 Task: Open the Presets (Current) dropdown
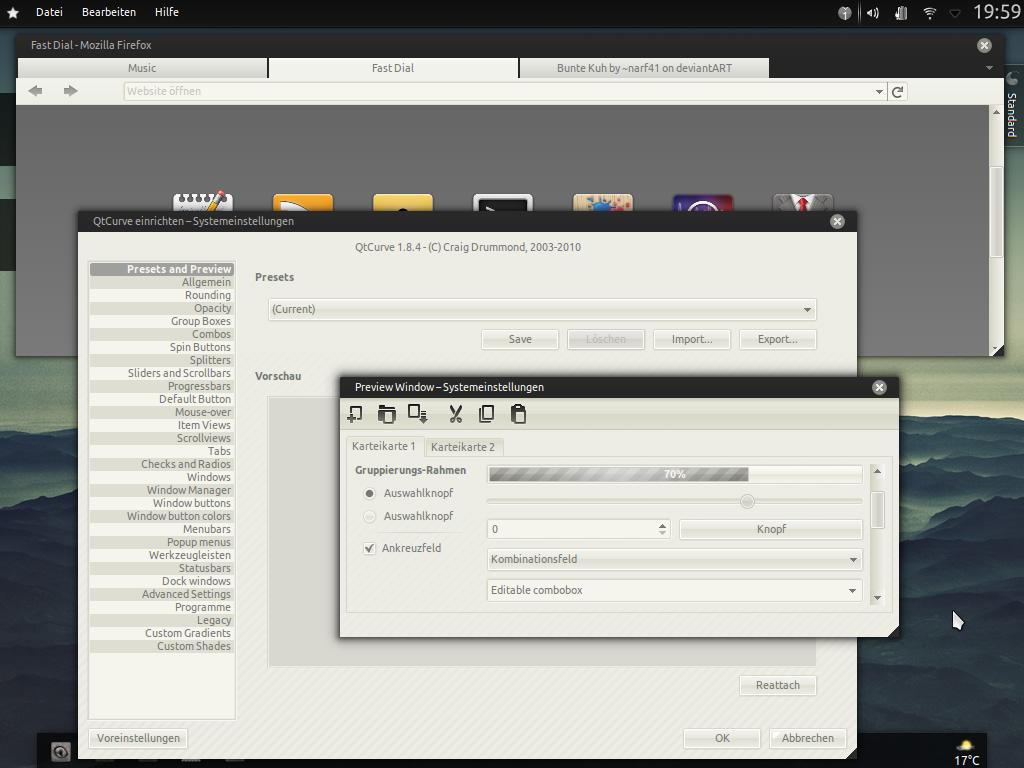coord(542,310)
